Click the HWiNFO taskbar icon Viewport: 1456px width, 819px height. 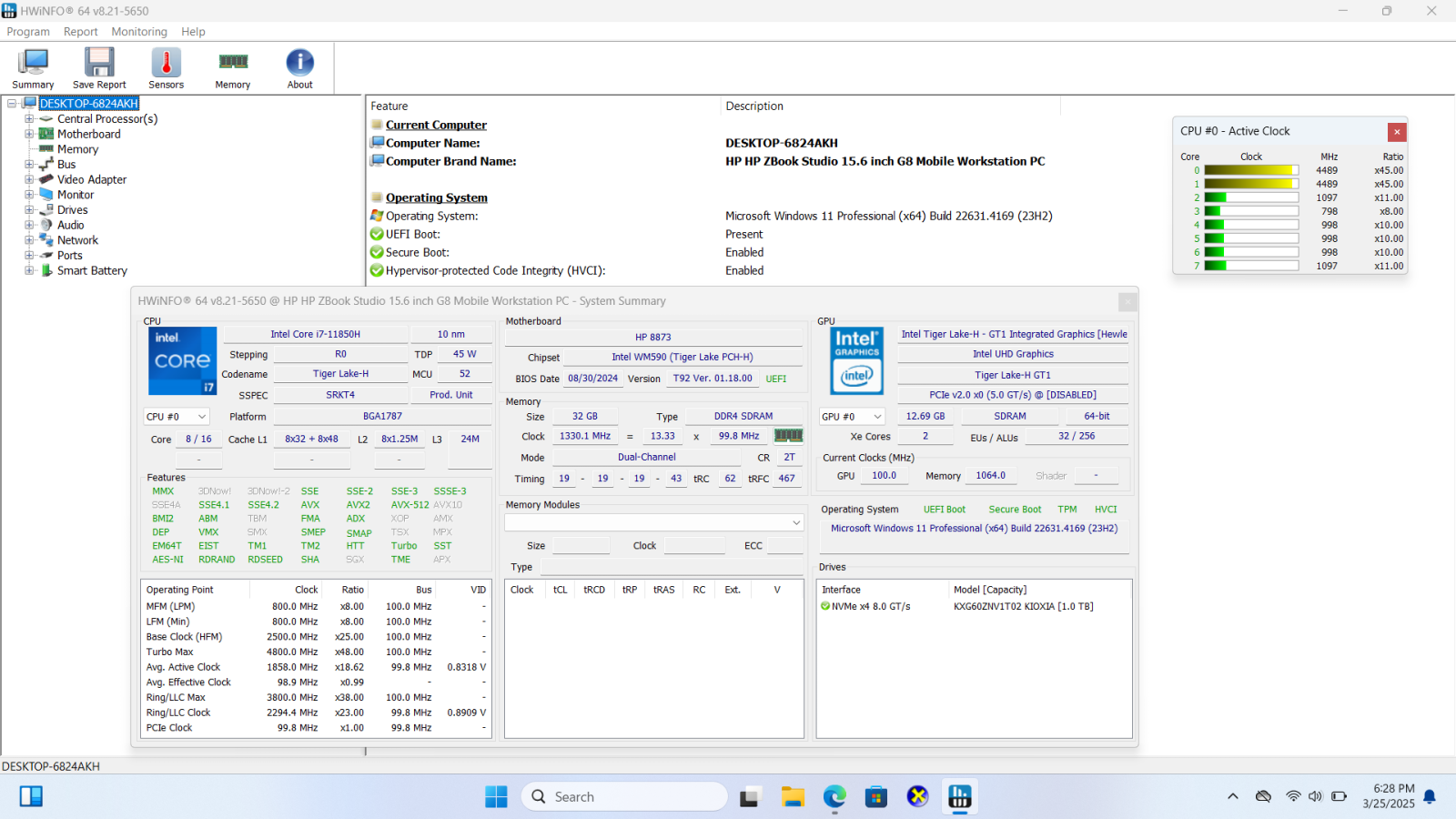click(960, 797)
